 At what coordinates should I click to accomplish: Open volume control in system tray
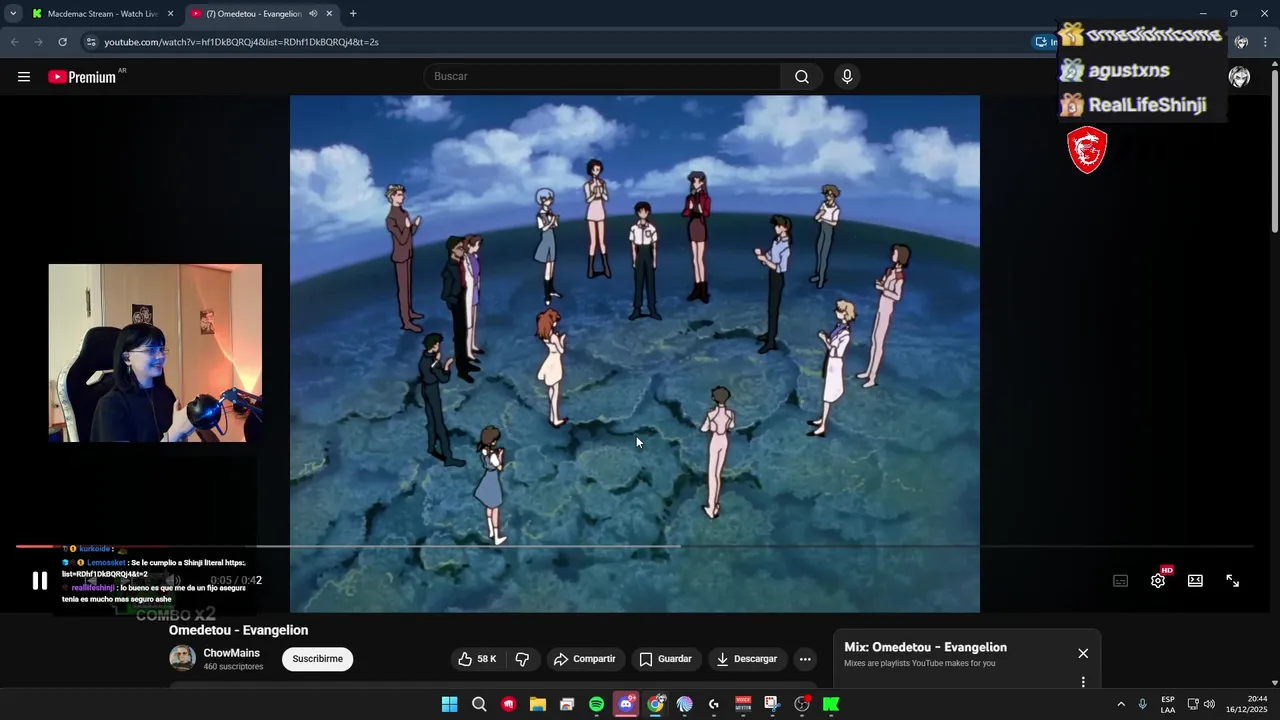click(x=1209, y=704)
